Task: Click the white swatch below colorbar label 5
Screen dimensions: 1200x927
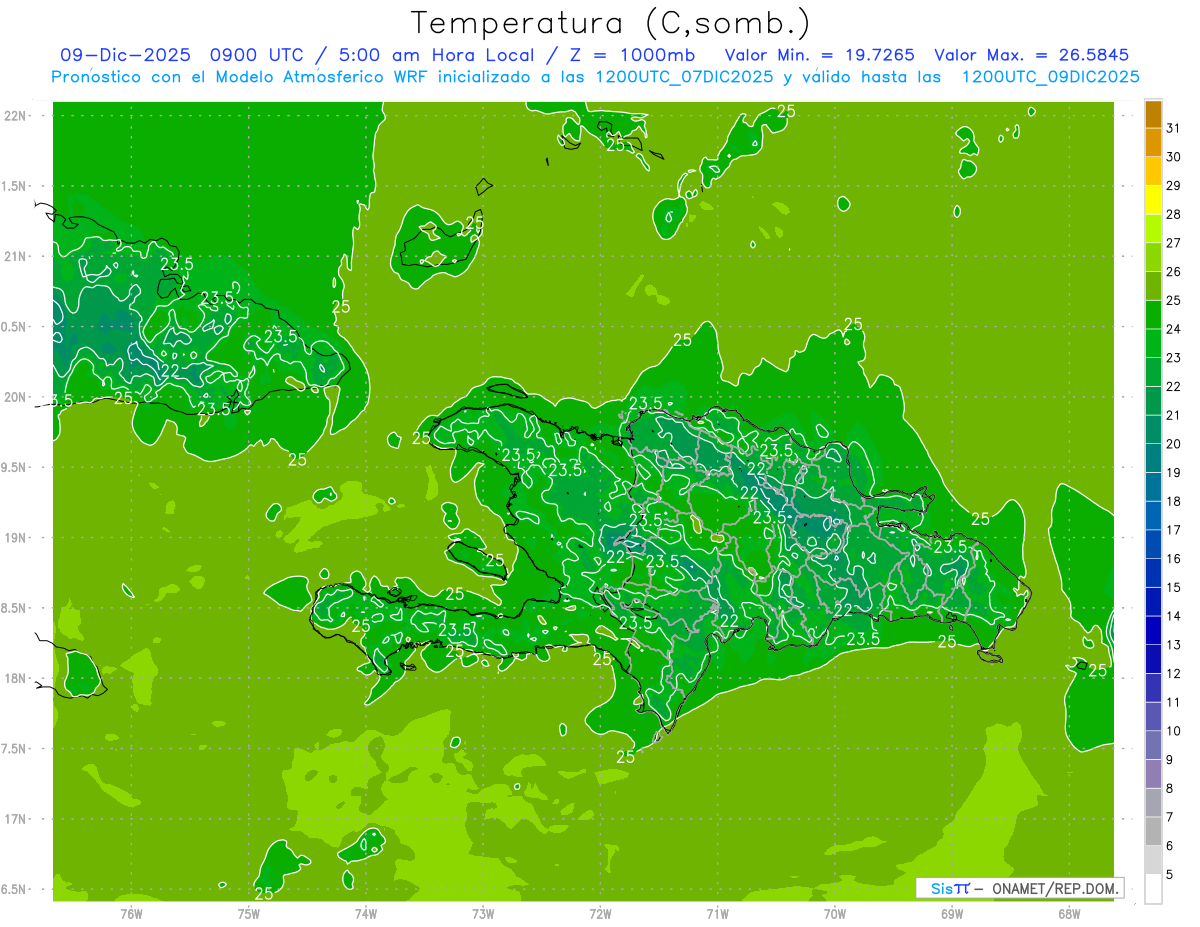Action: [x=1153, y=889]
